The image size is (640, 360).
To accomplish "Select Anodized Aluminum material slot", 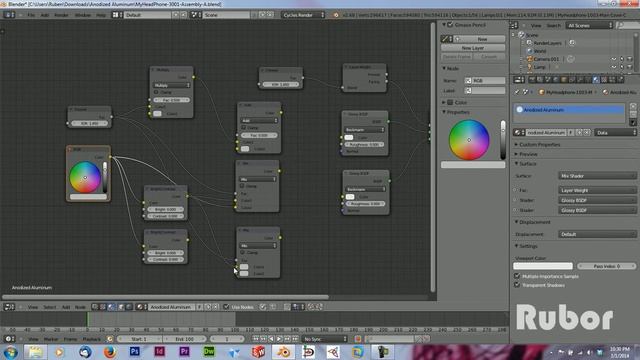I will point(569,110).
